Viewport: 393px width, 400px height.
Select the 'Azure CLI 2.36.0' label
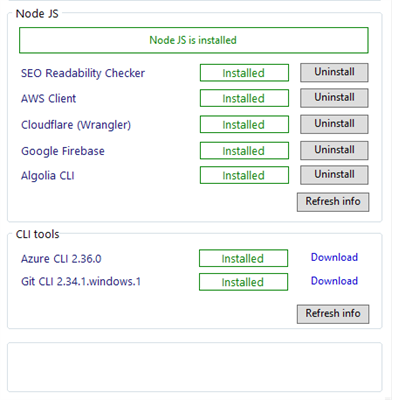61,259
